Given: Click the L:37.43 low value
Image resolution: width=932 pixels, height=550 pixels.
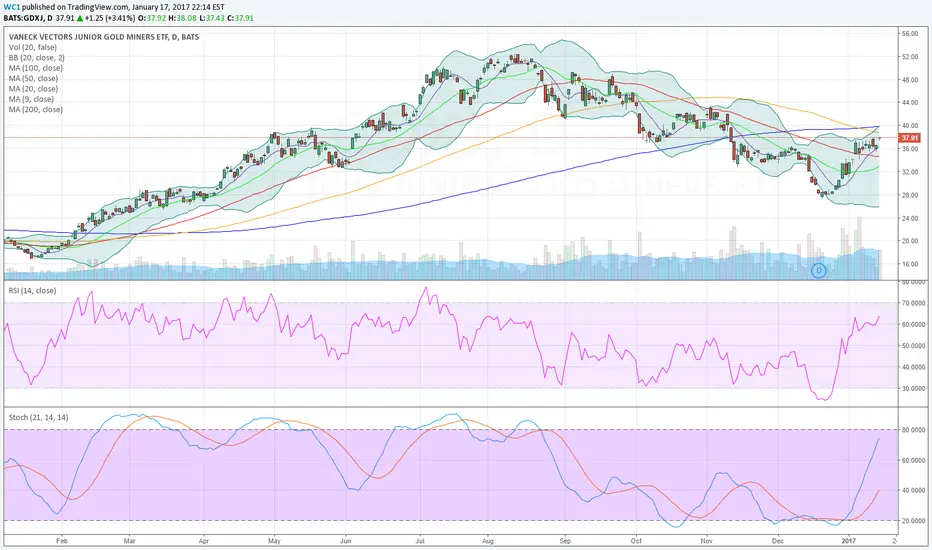Looking at the screenshot, I should tap(212, 18).
